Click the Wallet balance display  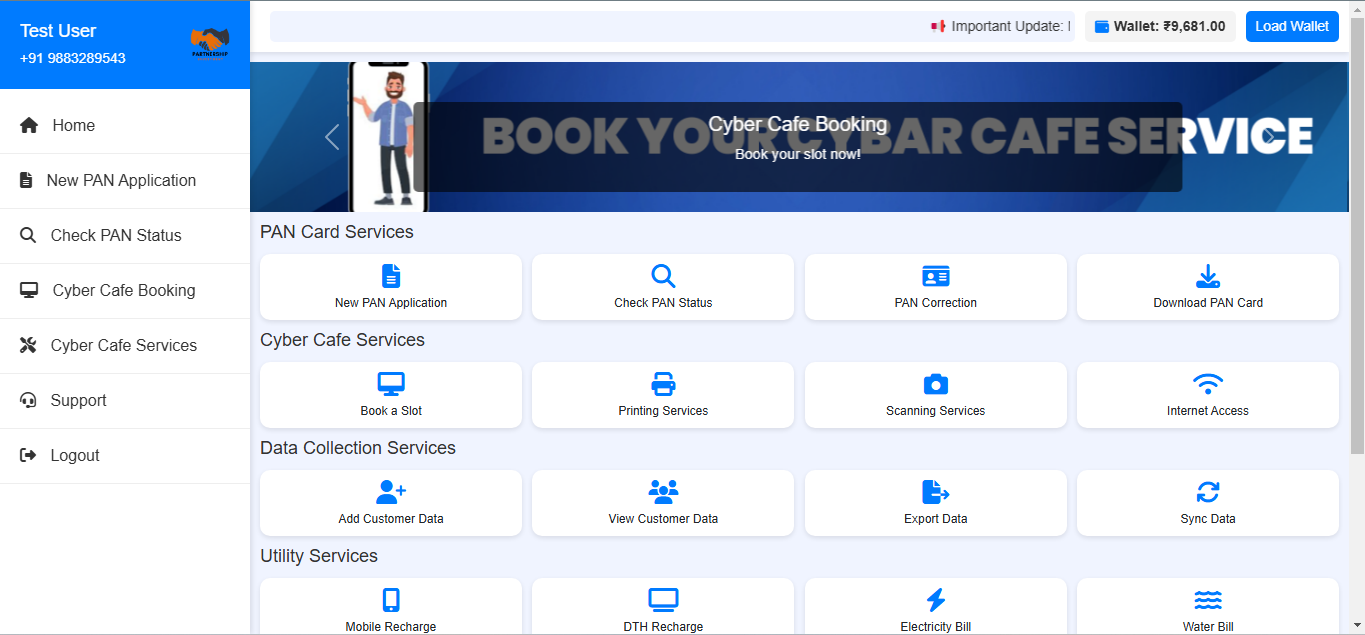coord(1160,27)
